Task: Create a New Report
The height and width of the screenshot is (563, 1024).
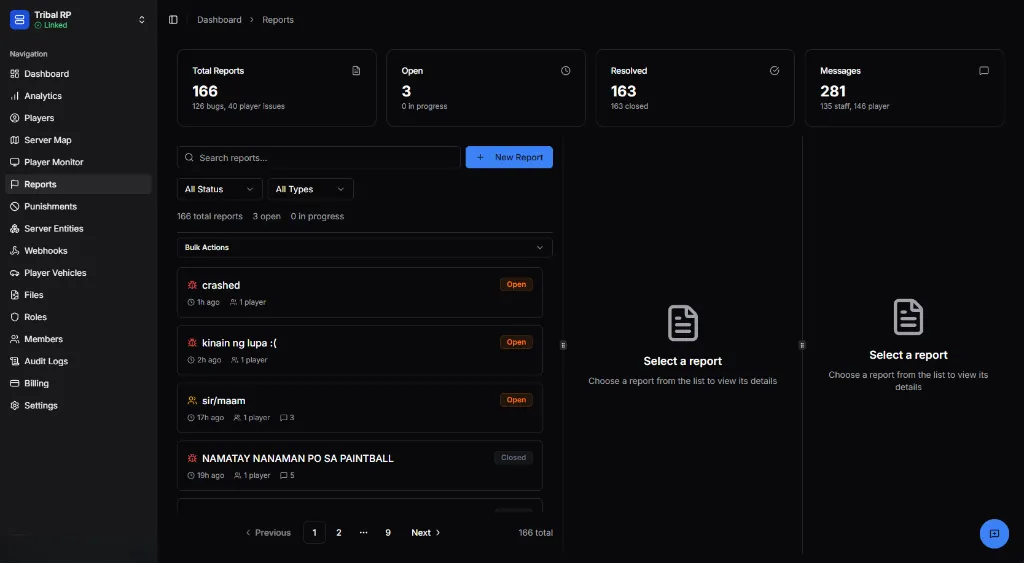Action: pos(509,157)
